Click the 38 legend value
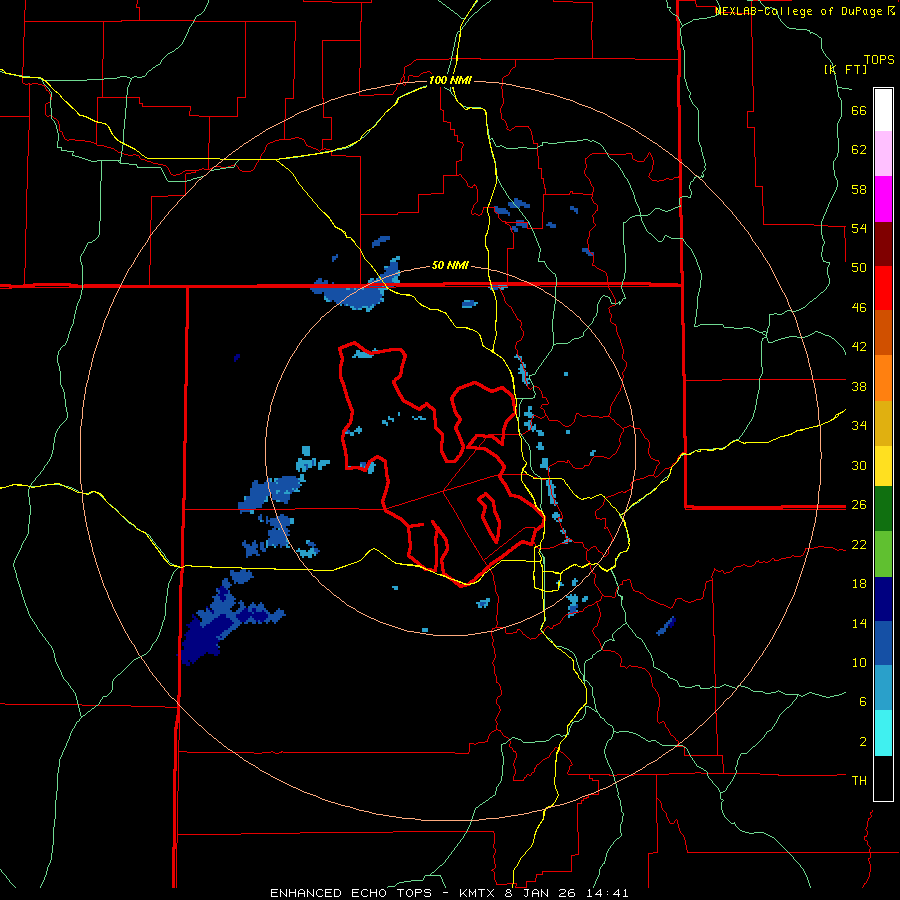Screen dimensions: 900x900 859,386
